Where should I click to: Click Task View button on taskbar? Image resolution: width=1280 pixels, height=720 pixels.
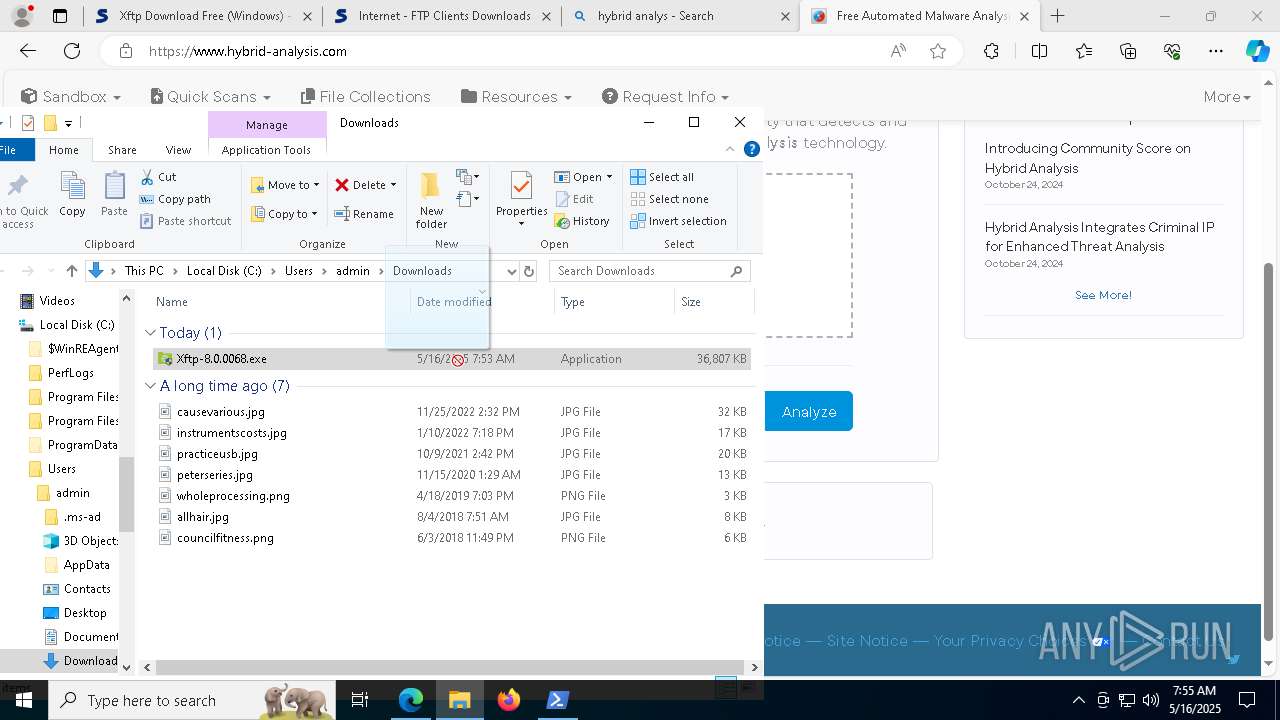[x=360, y=700]
